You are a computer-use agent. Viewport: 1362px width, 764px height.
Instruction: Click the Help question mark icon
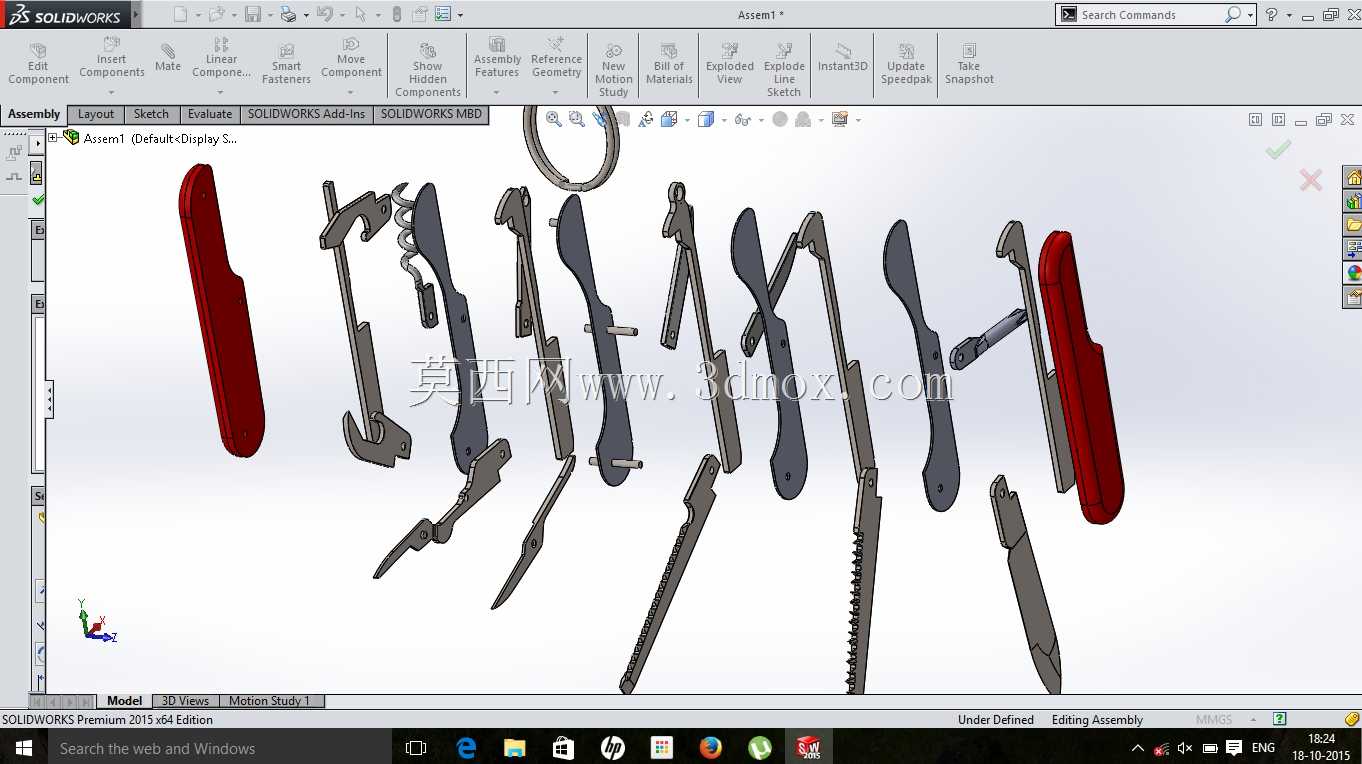click(x=1271, y=15)
